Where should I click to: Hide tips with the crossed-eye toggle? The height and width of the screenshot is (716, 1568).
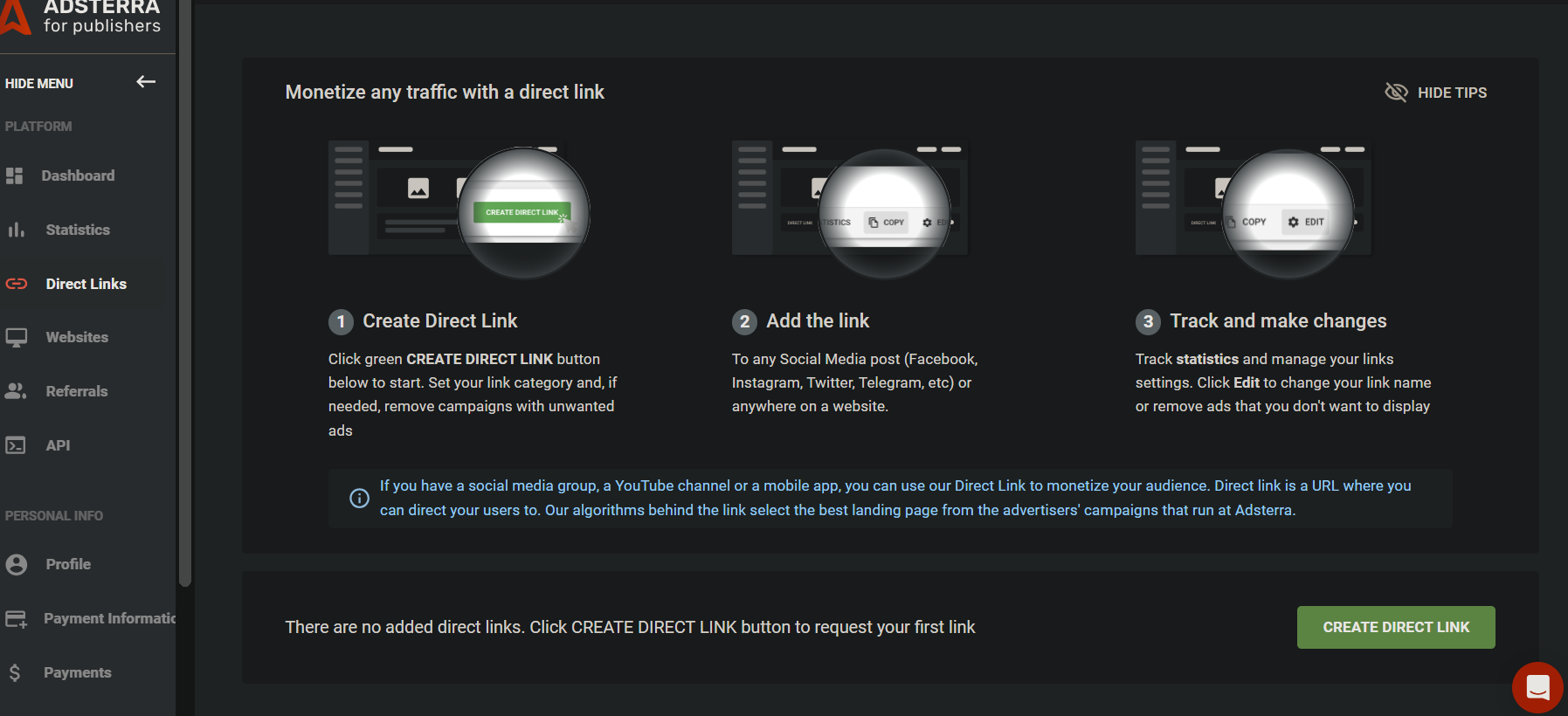tap(1396, 93)
